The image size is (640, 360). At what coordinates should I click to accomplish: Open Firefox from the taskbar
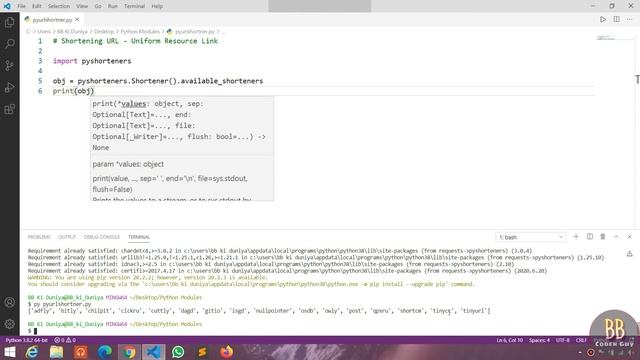[226, 352]
